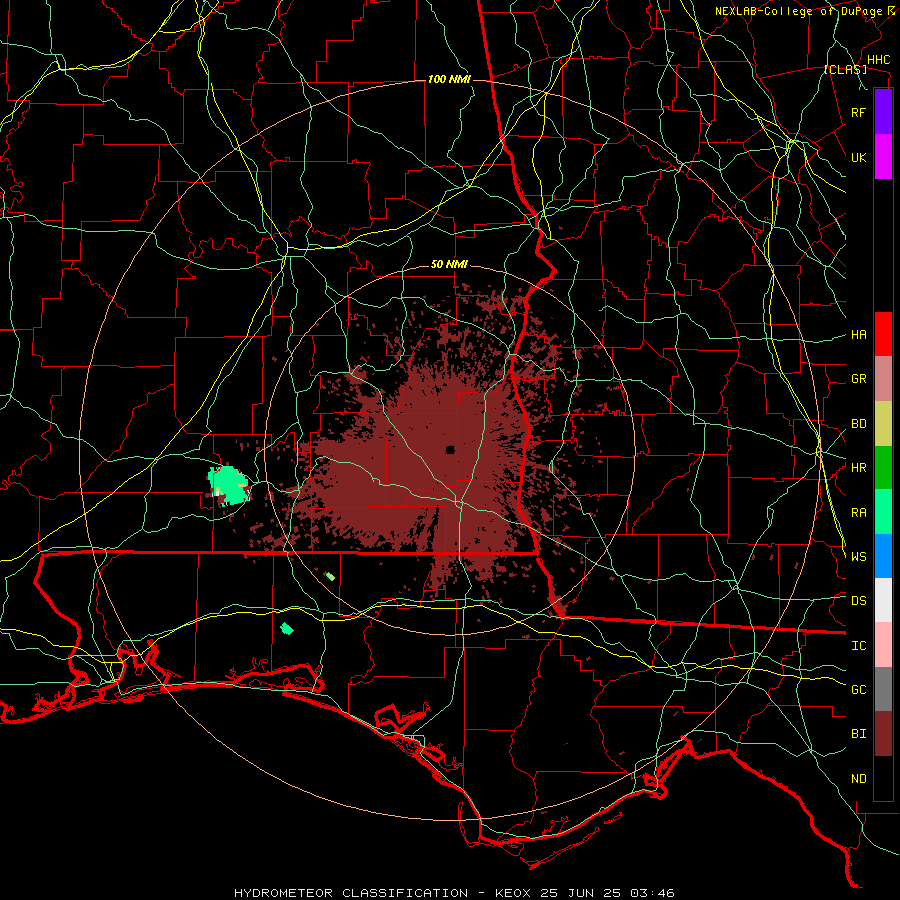
Task: Click the "100 NMI" range ring label
Action: pos(449,79)
